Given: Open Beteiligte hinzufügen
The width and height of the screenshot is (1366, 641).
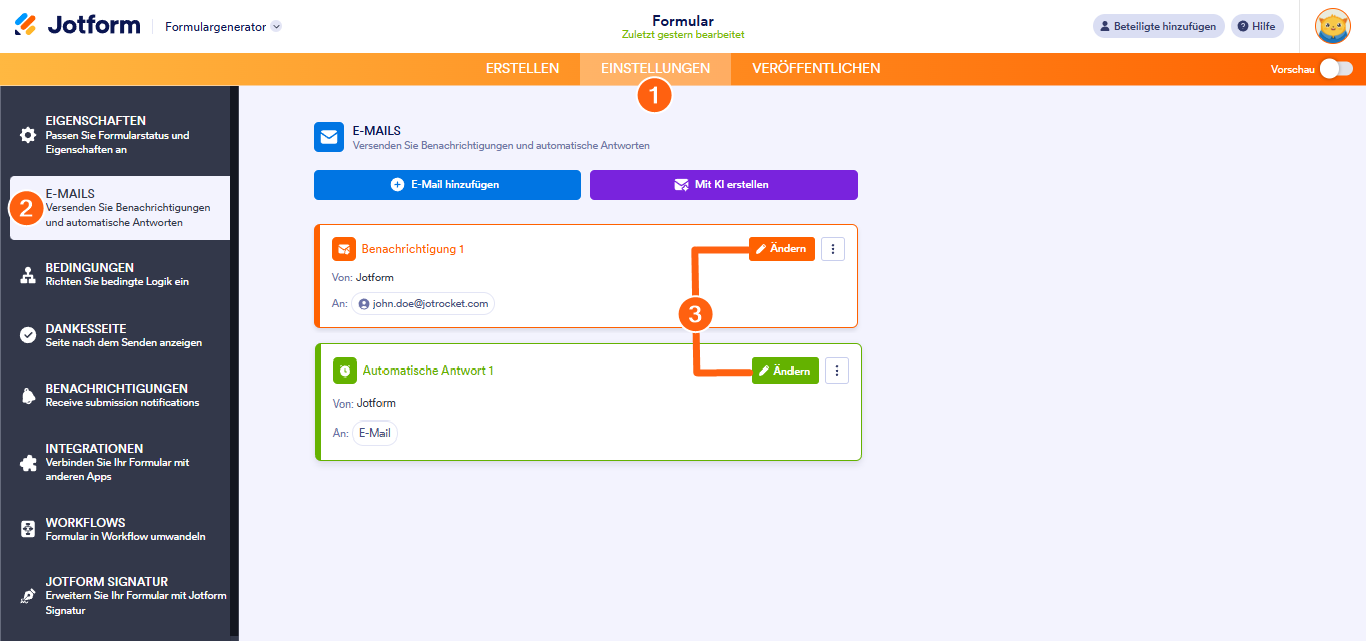Looking at the screenshot, I should pos(1158,27).
